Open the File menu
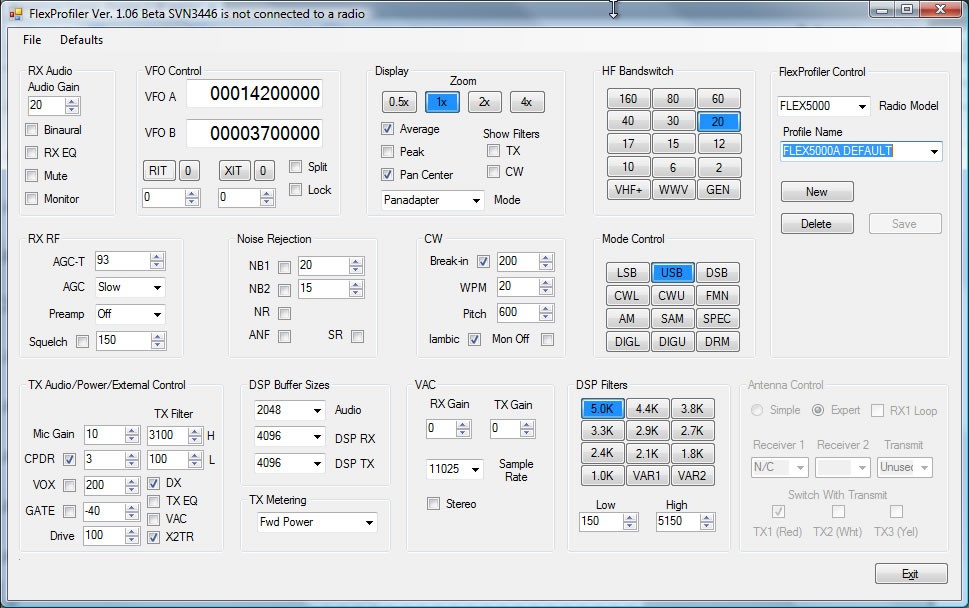This screenshot has height=608, width=969. tap(32, 40)
